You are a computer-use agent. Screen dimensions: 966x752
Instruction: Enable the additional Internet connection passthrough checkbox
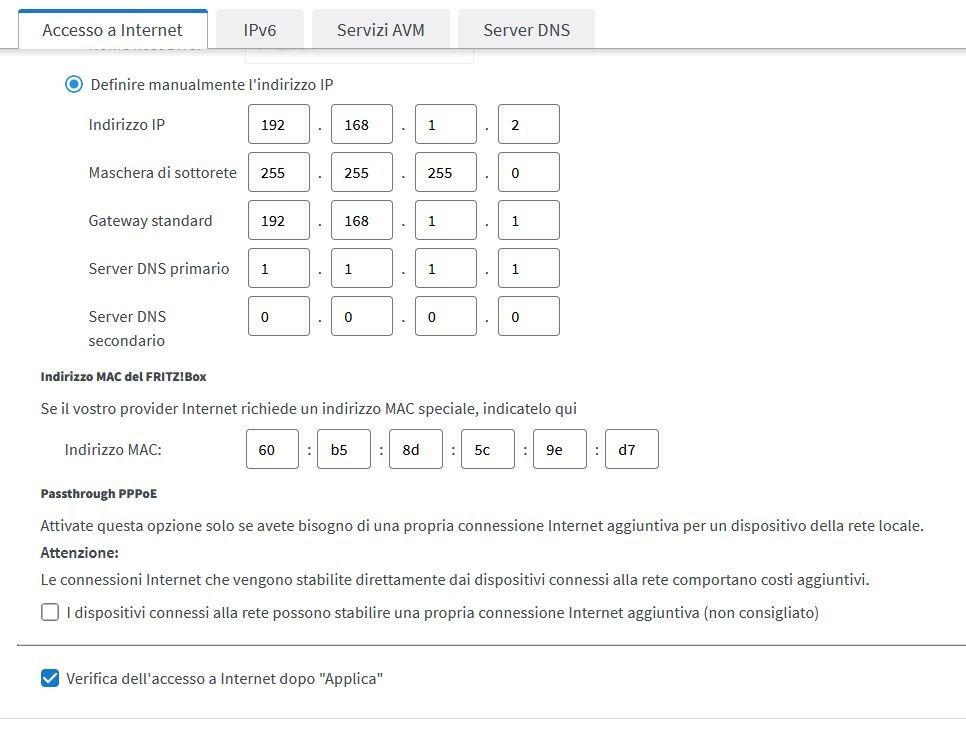pos(50,612)
